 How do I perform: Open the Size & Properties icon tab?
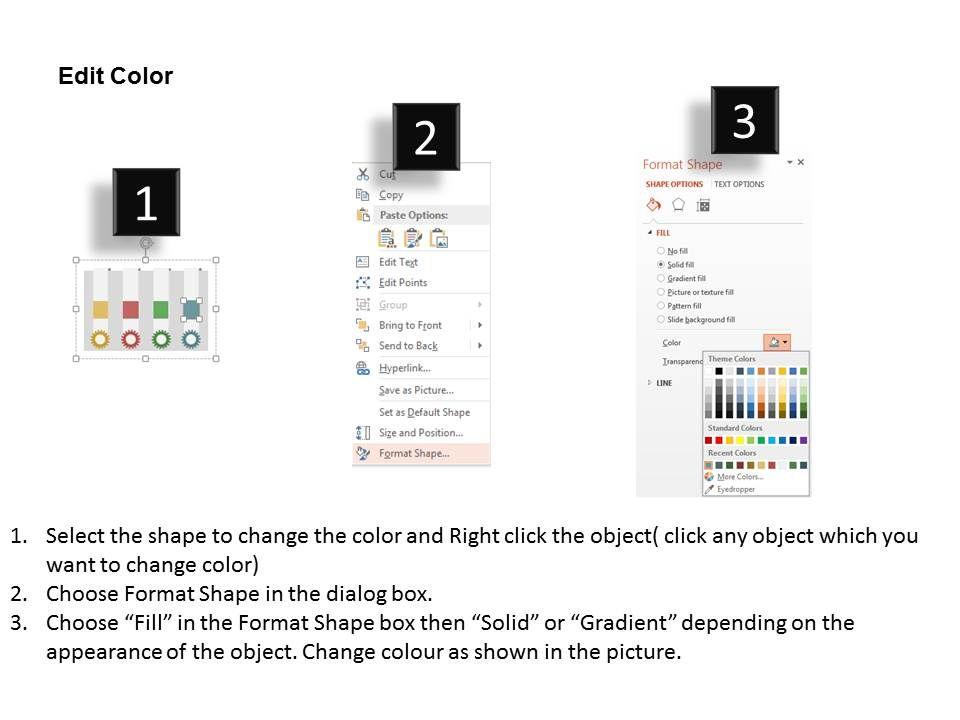tap(703, 205)
